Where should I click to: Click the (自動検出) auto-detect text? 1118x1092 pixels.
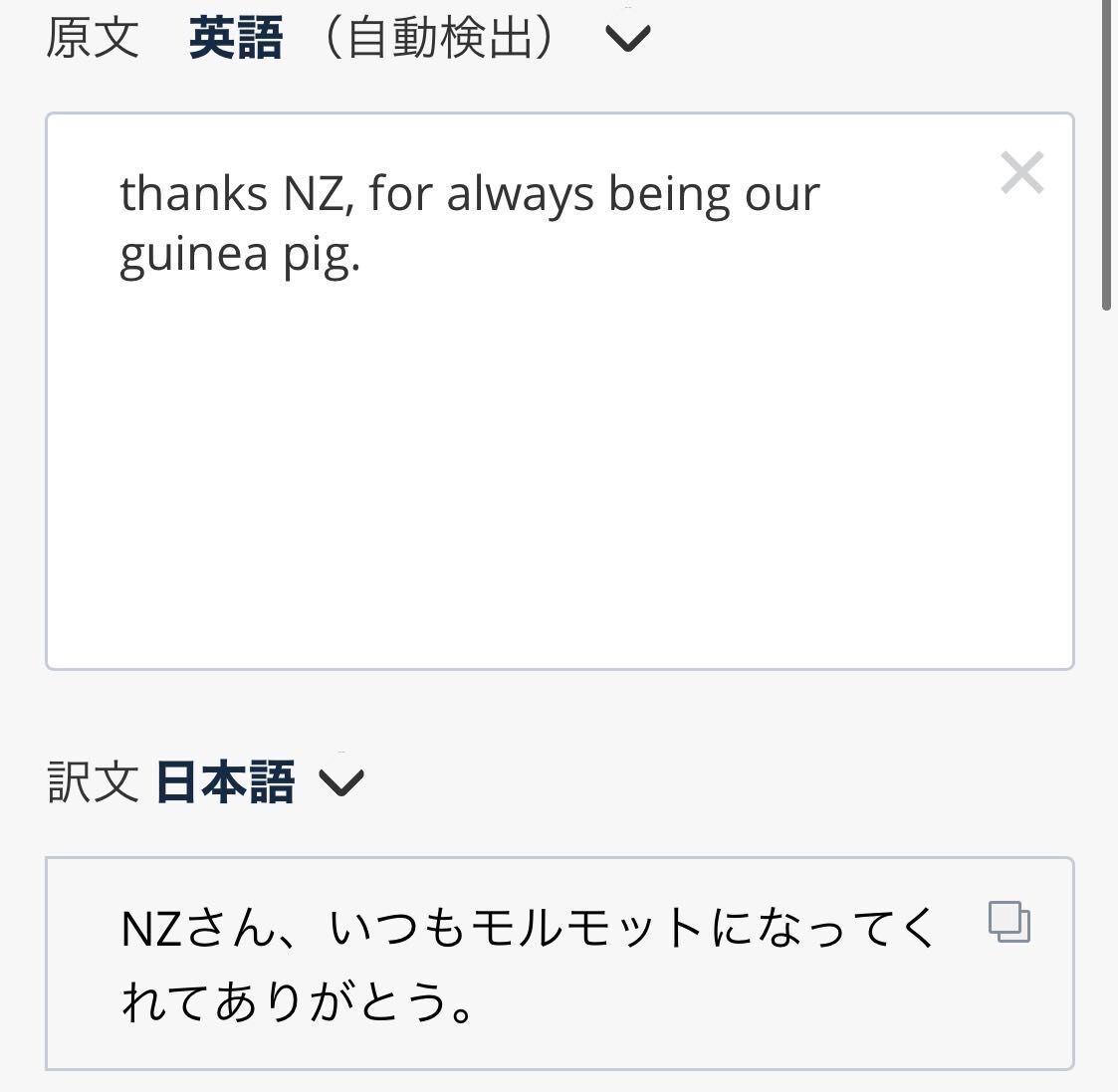[x=438, y=38]
